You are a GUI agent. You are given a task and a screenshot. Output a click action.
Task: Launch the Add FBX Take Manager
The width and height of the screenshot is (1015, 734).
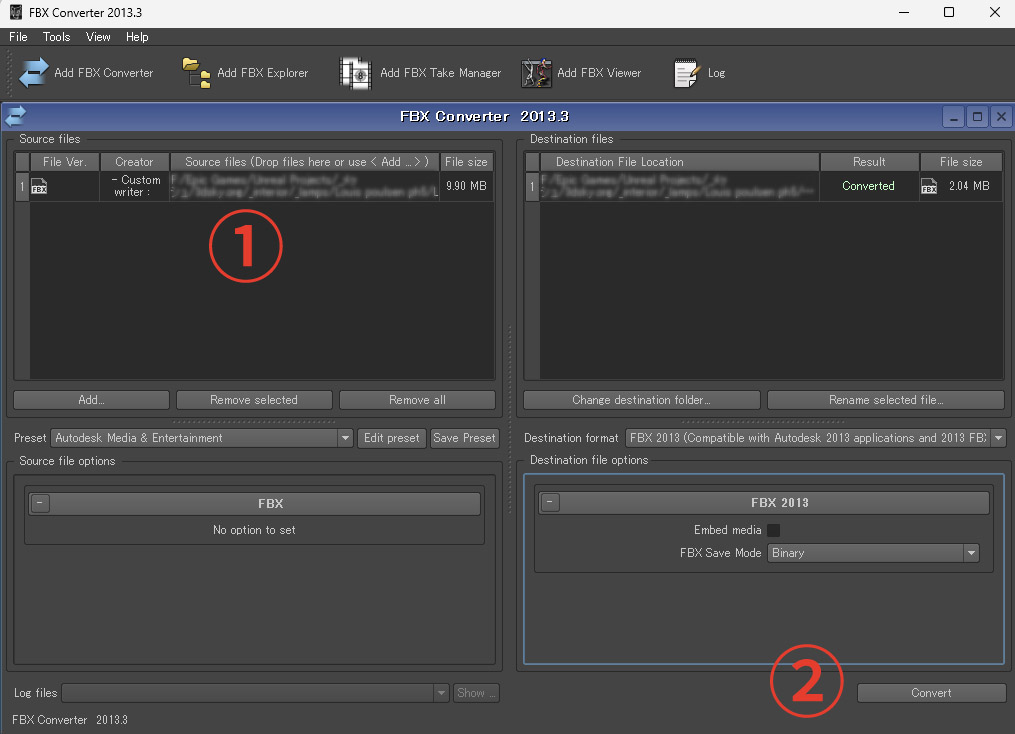click(355, 73)
